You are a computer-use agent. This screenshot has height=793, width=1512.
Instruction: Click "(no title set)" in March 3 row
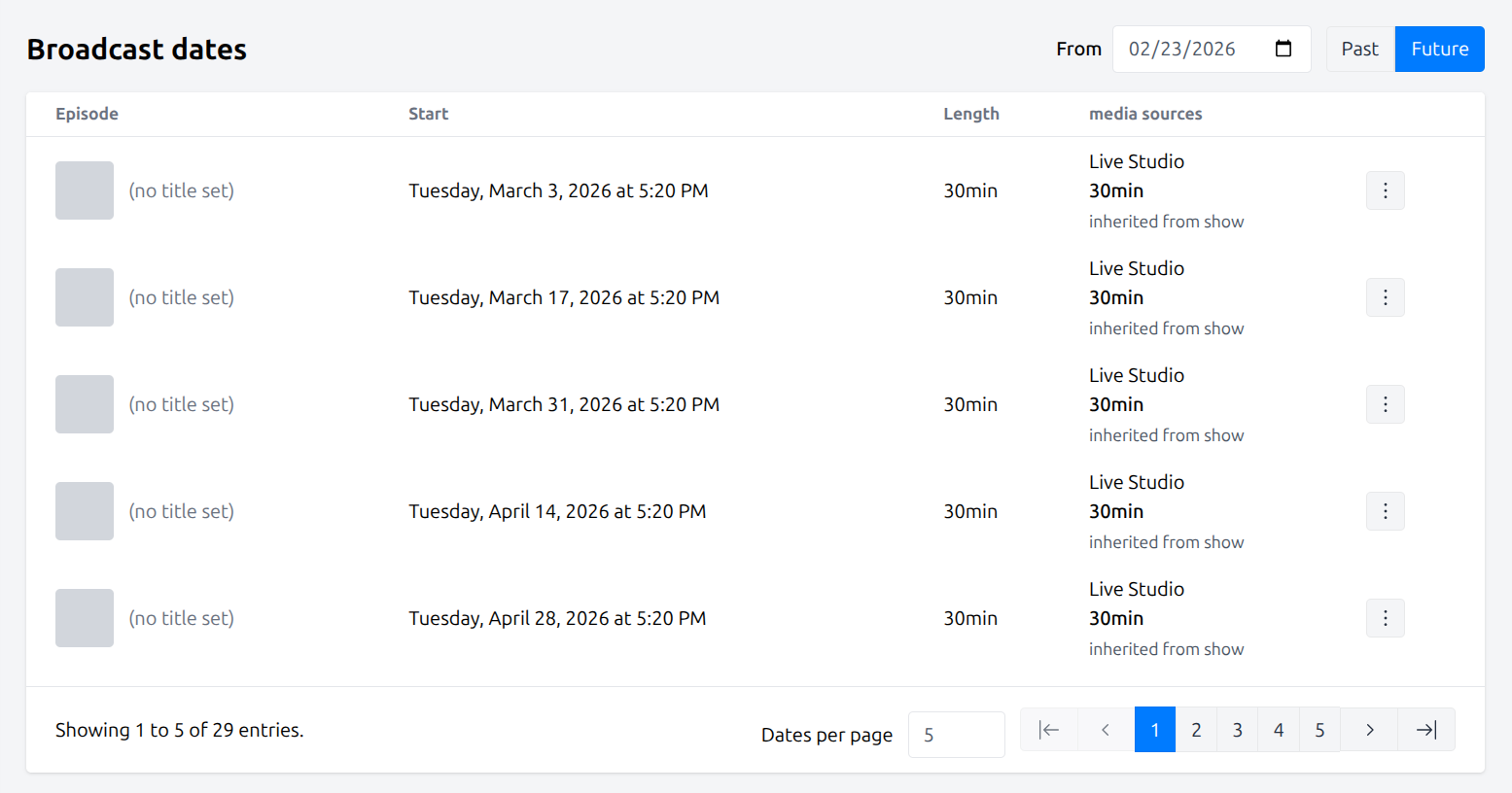click(x=182, y=191)
